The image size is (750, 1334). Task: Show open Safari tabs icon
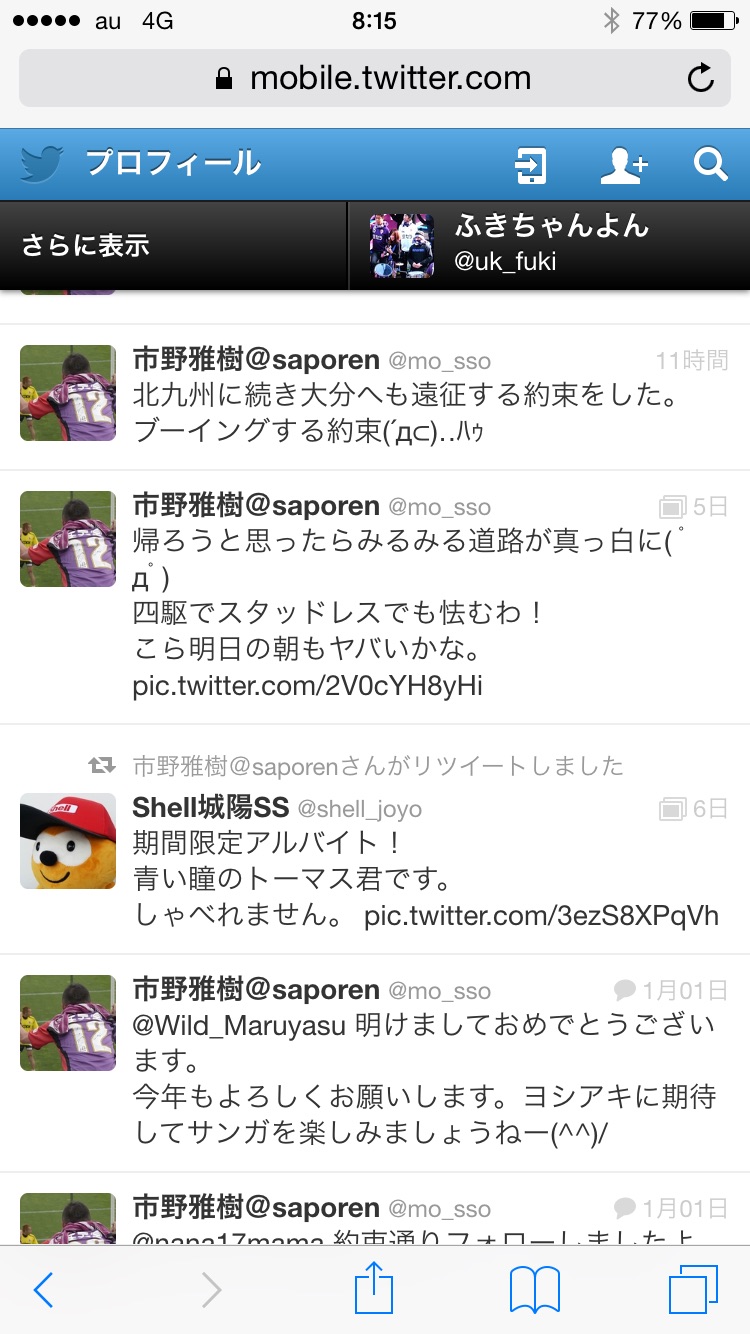[x=693, y=1289]
